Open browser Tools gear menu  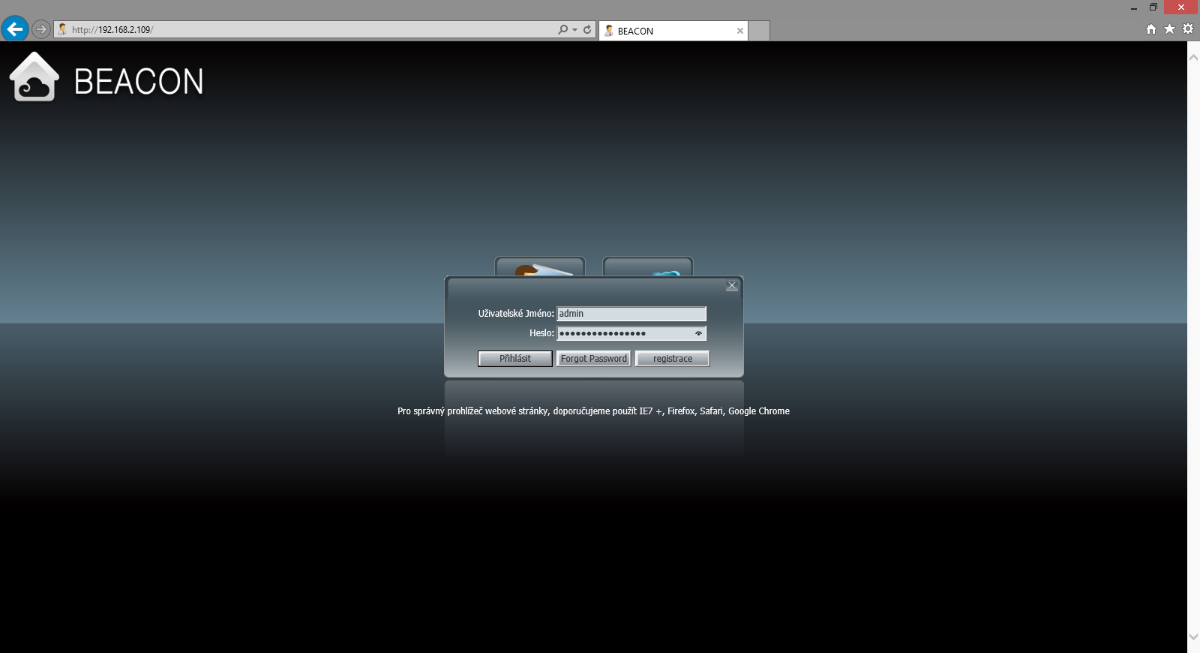pyautogui.click(x=1187, y=30)
